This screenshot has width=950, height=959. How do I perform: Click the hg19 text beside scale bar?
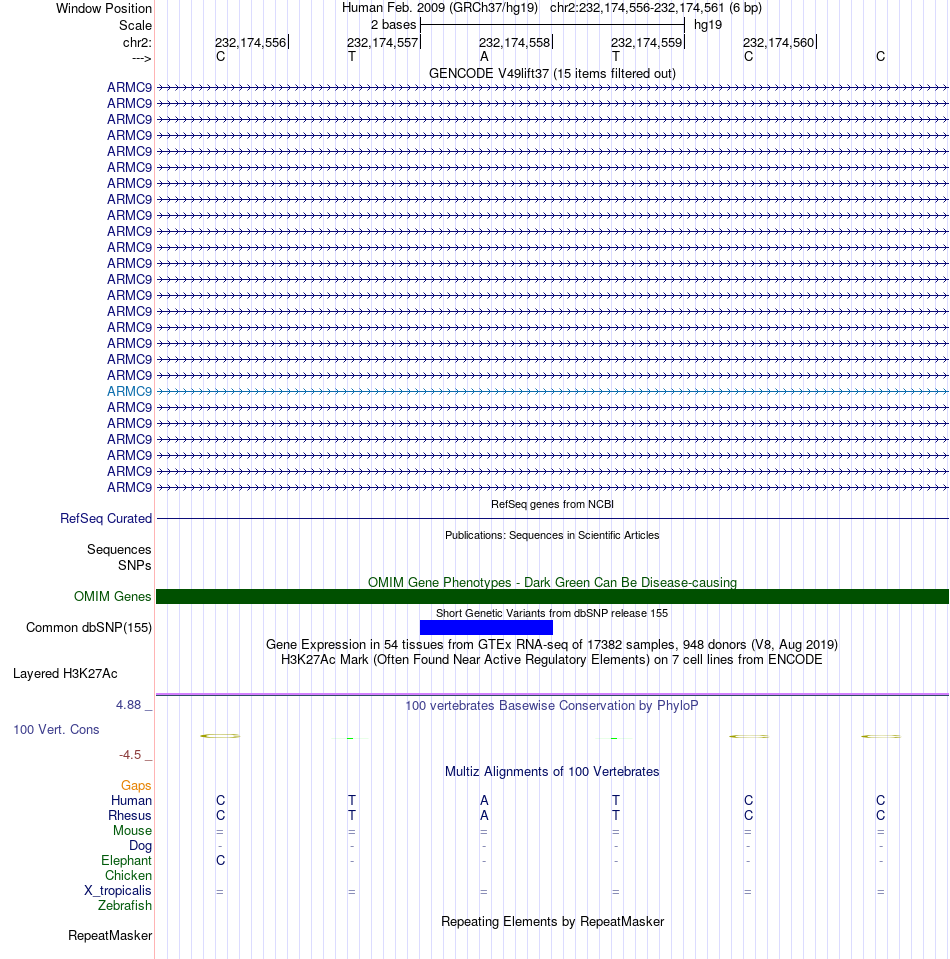coord(708,25)
